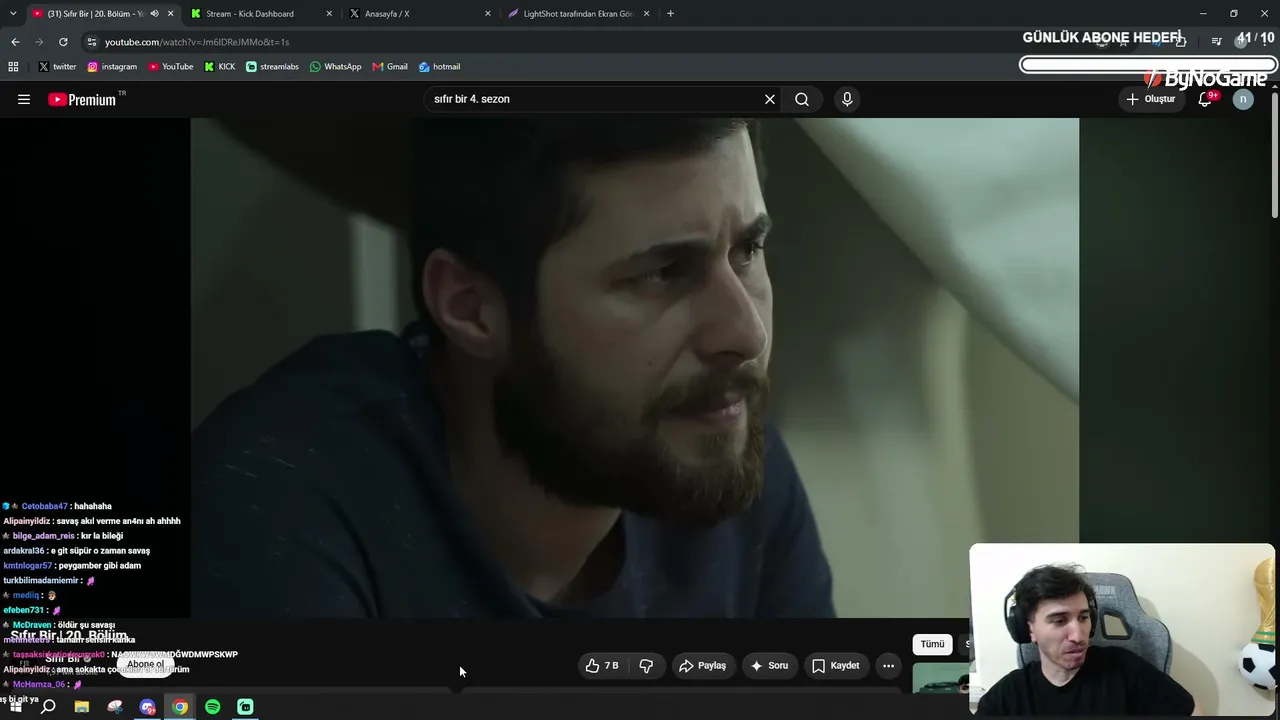Image resolution: width=1280 pixels, height=720 pixels.
Task: Select the Tümü filter chip
Action: (932, 644)
